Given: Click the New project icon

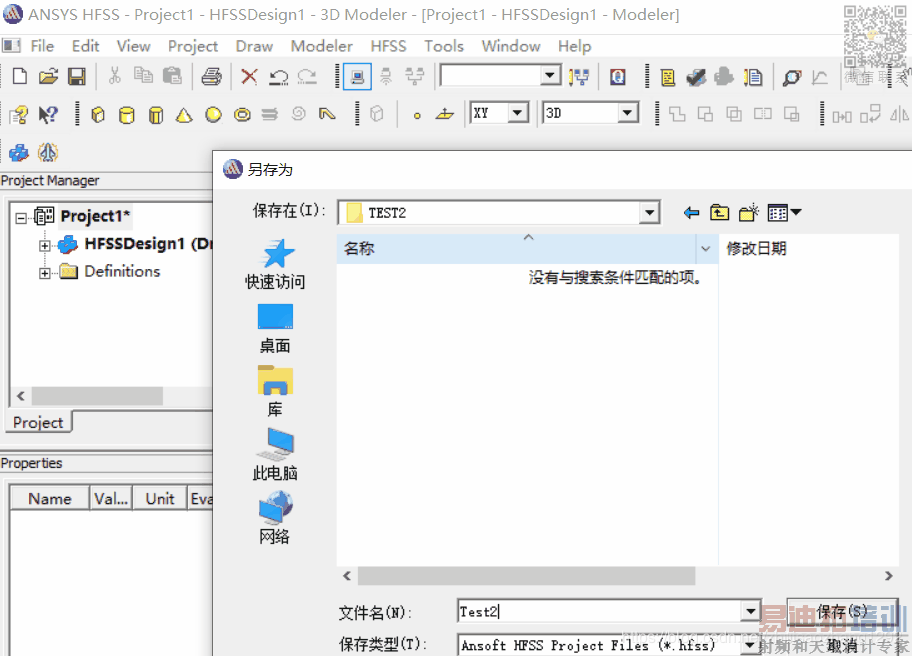Looking at the screenshot, I should click(x=20, y=76).
